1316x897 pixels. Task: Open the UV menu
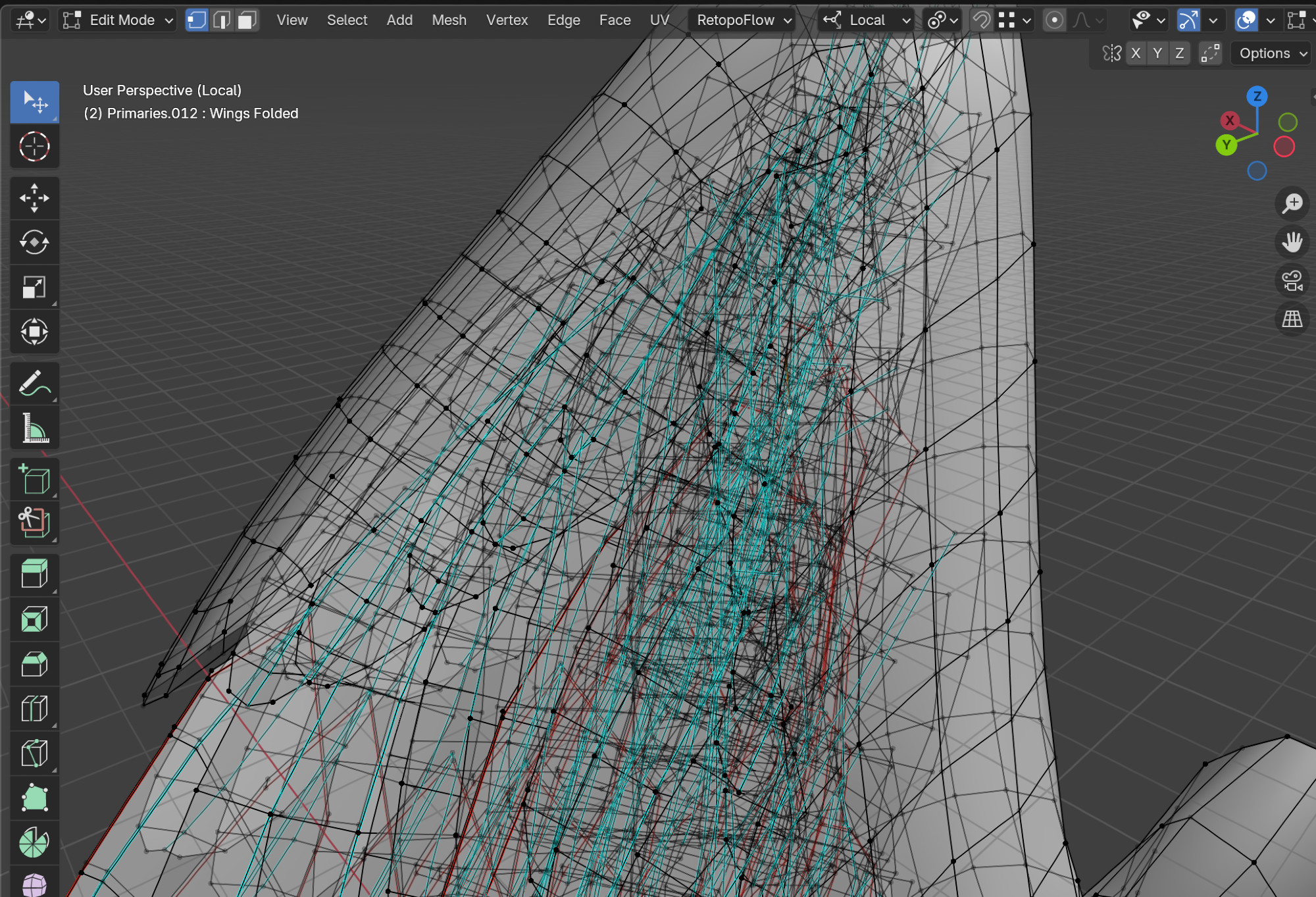tap(659, 20)
